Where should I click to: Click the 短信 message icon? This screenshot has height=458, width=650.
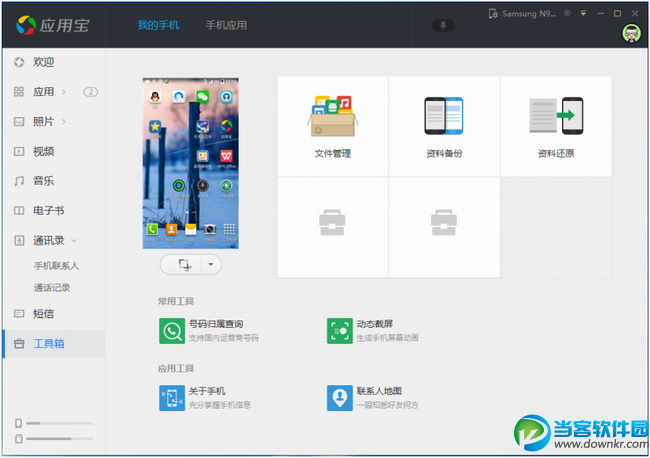point(19,314)
